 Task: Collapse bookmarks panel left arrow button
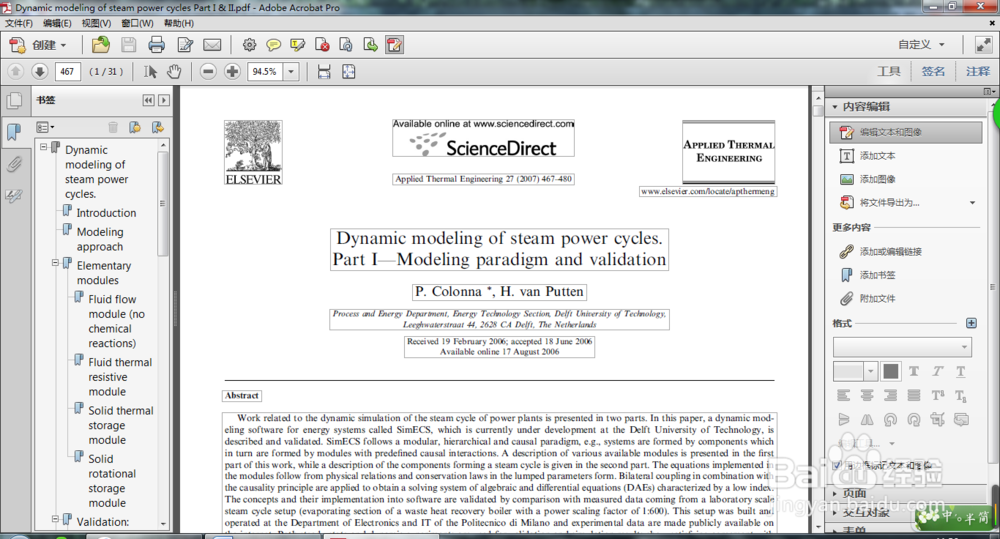(148, 100)
